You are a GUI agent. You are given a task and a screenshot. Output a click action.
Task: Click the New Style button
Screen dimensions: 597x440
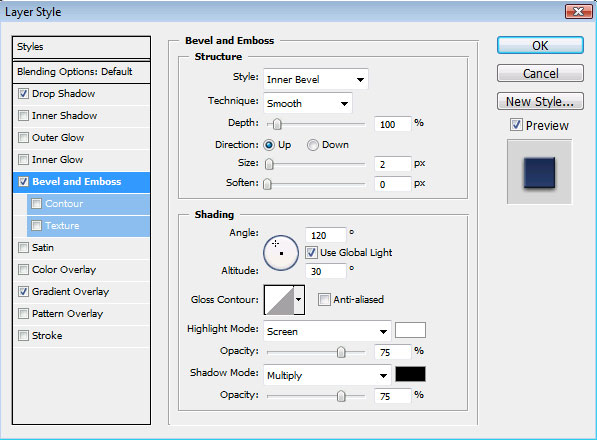point(540,101)
